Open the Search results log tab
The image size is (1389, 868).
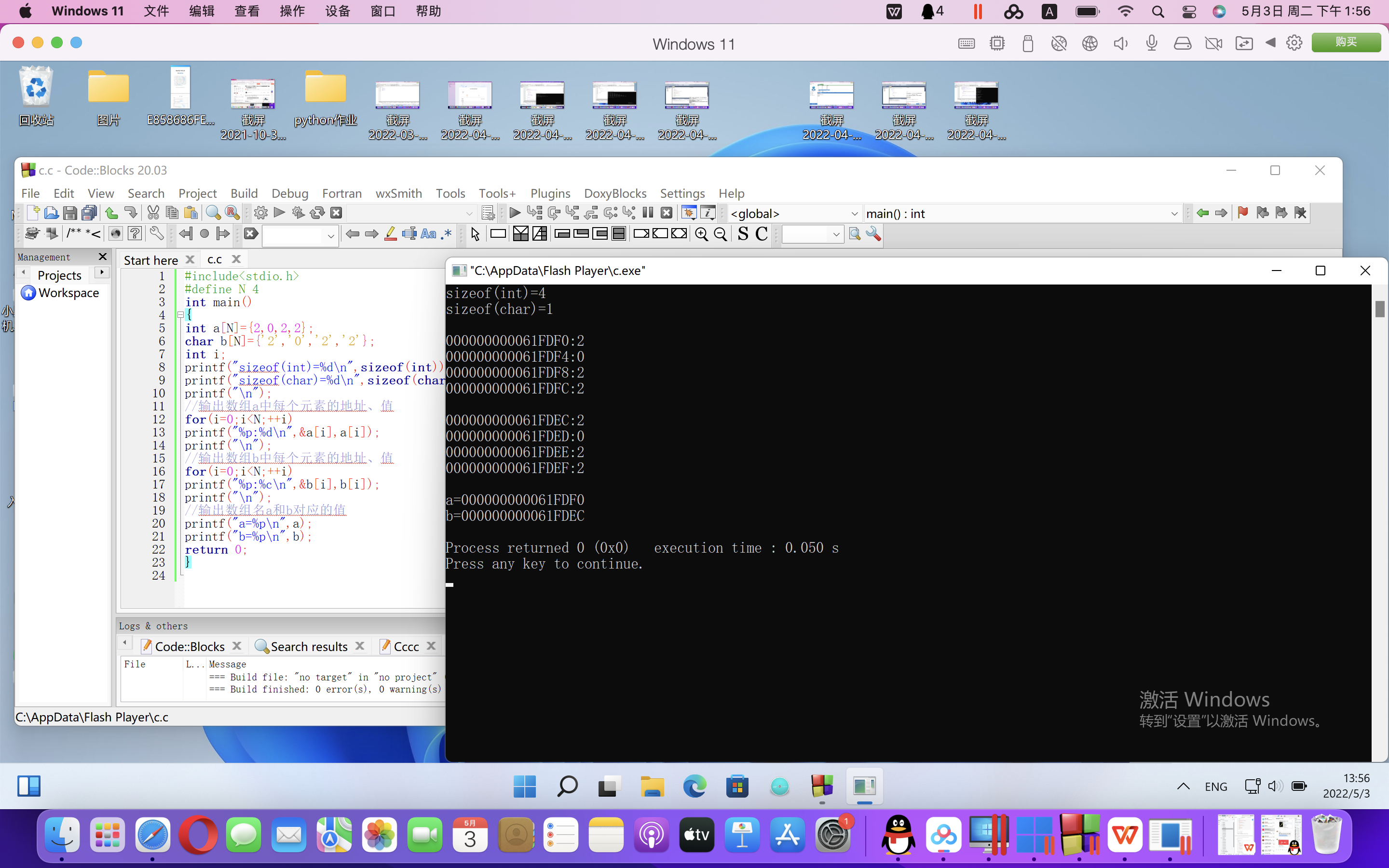pos(309,646)
